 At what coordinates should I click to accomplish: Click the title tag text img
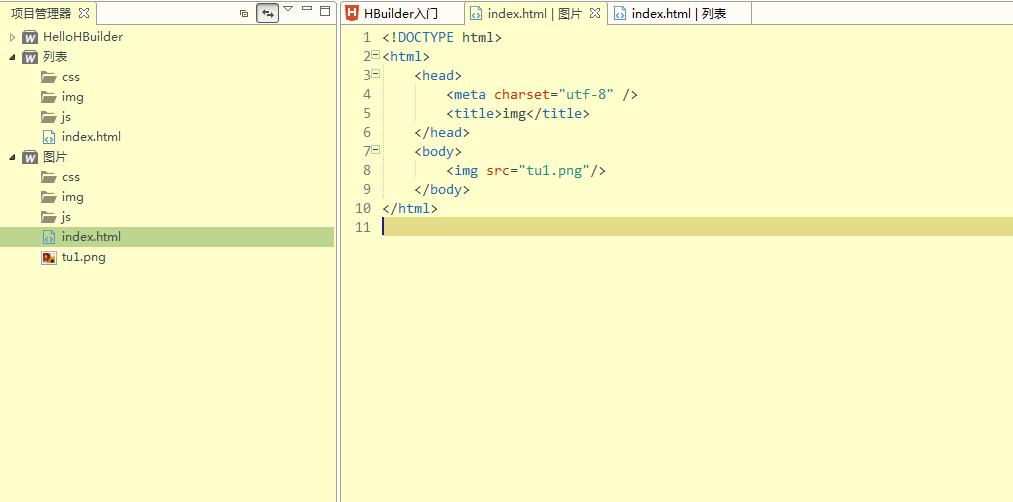[514, 114]
